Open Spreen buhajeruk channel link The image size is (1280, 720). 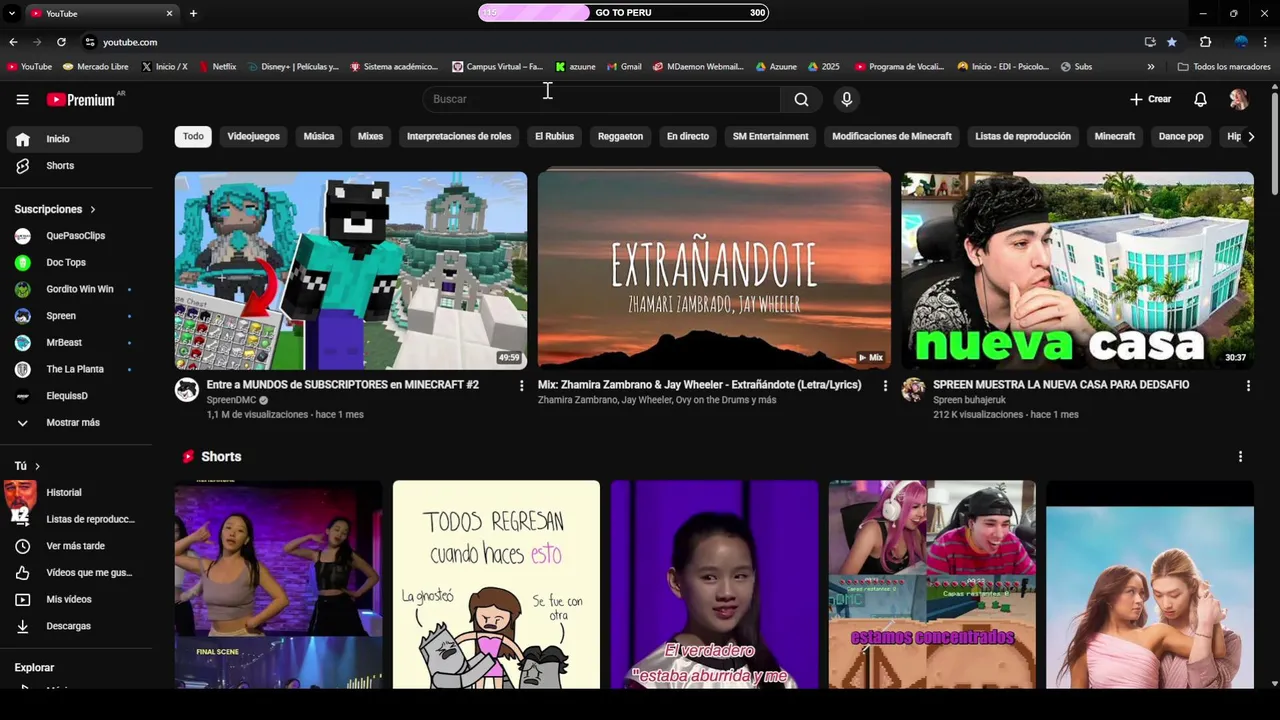point(969,400)
